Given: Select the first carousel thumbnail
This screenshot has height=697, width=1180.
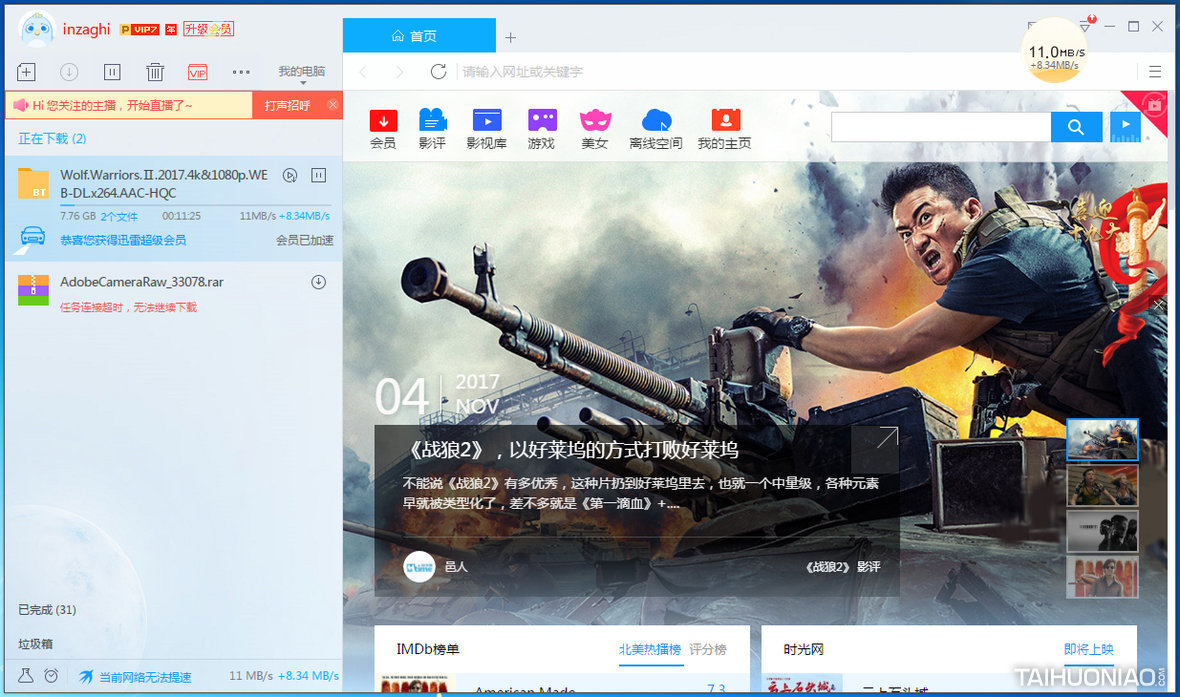Looking at the screenshot, I should tap(1102, 440).
